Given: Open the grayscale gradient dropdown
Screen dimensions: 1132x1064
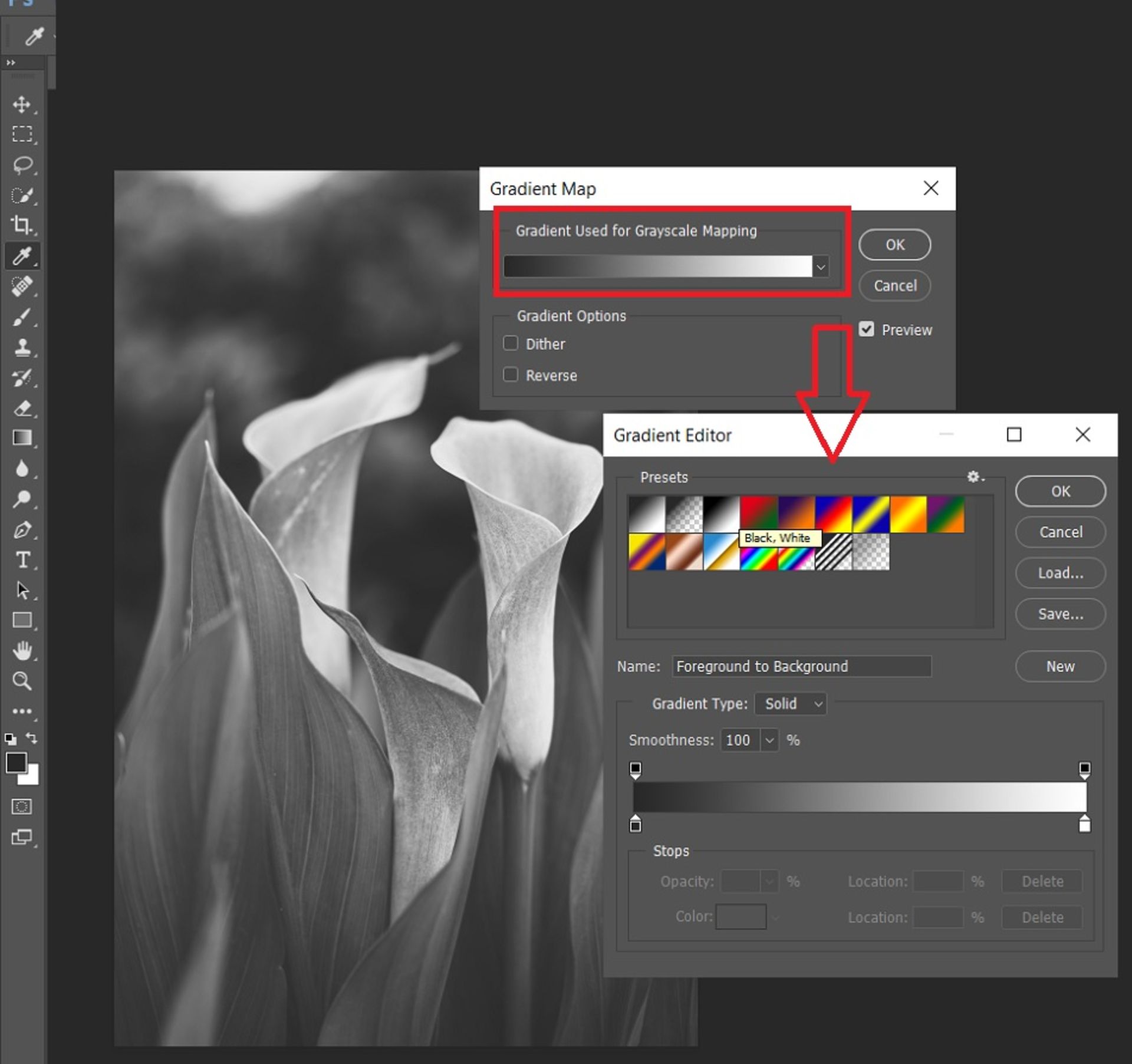Looking at the screenshot, I should [820, 266].
